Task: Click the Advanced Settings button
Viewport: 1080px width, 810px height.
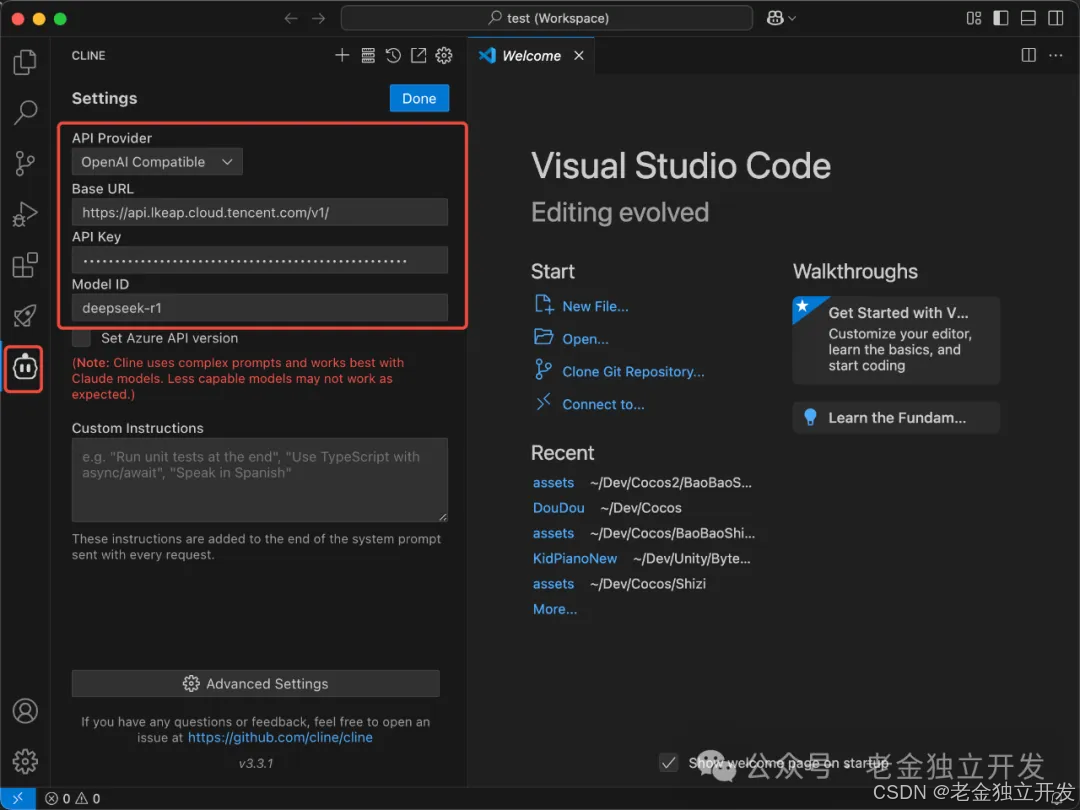Action: coord(256,683)
